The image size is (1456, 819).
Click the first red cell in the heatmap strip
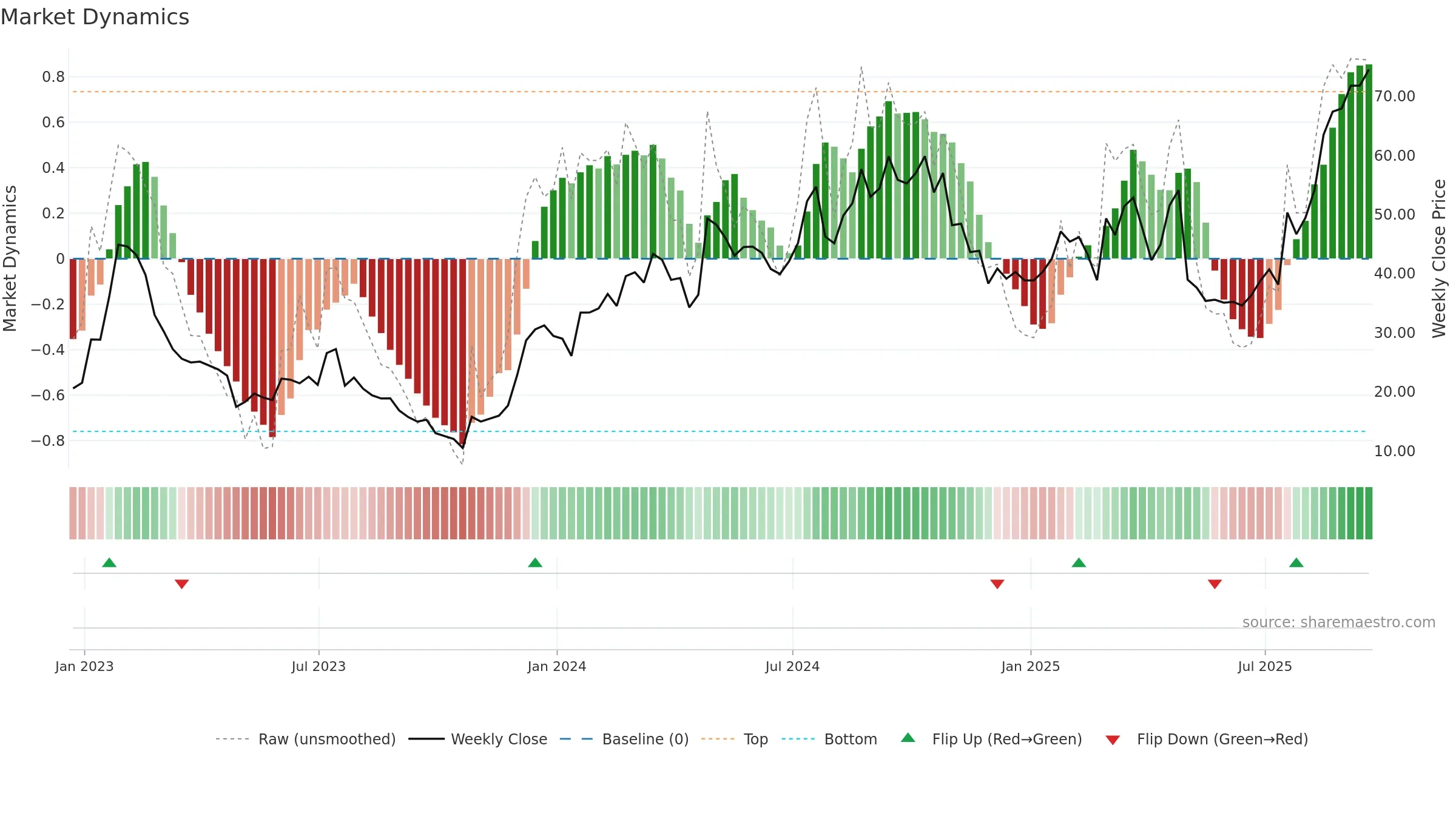pos(73,513)
